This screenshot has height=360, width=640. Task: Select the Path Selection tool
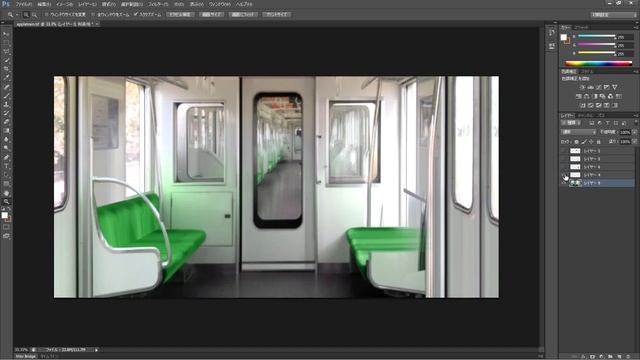[6, 175]
